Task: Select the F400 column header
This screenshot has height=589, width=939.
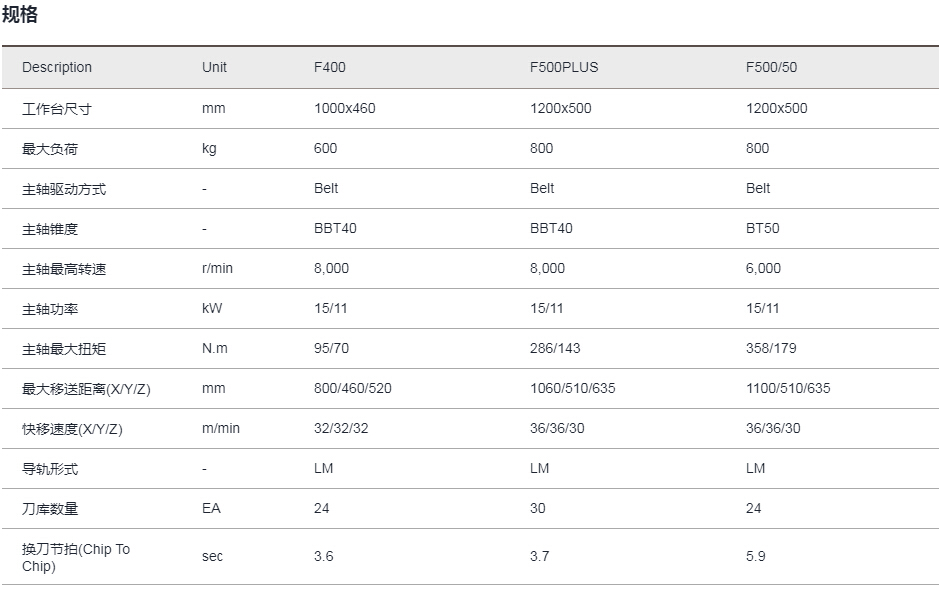Action: click(329, 67)
